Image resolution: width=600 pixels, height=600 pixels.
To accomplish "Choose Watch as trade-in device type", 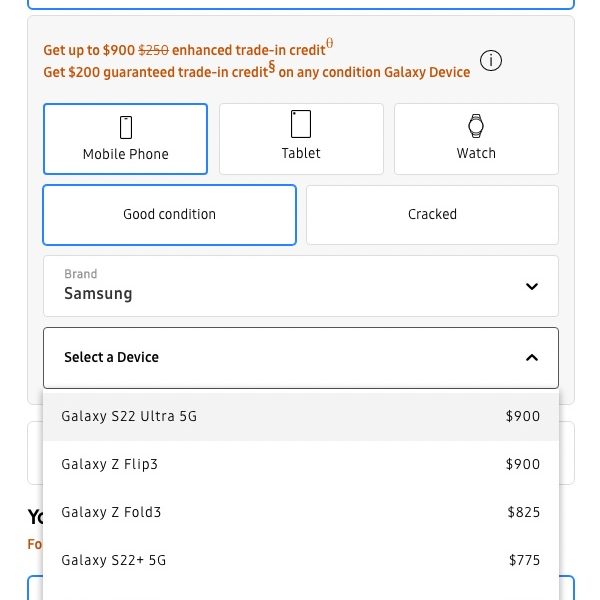I will 476,139.
